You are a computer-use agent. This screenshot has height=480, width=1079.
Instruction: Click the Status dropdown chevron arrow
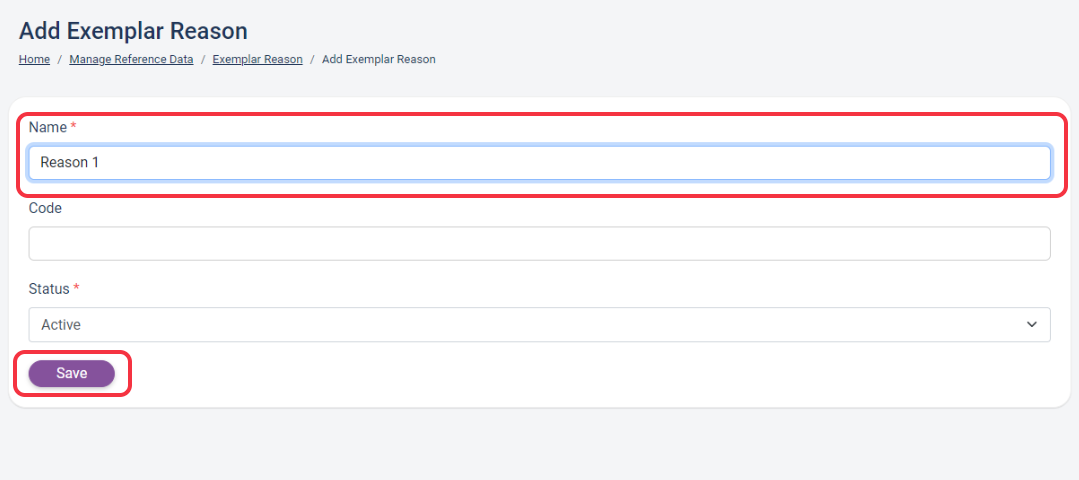point(1032,324)
